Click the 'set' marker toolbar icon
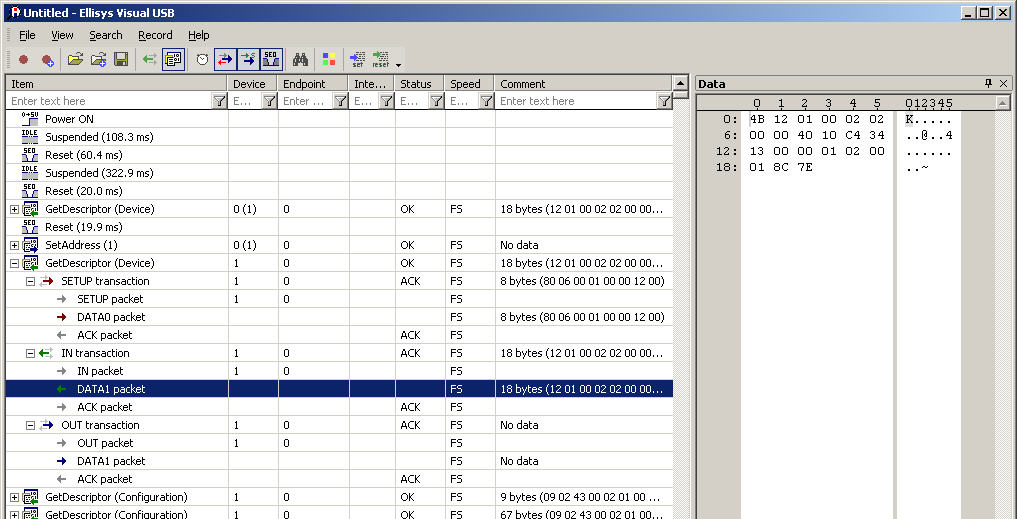 click(357, 60)
